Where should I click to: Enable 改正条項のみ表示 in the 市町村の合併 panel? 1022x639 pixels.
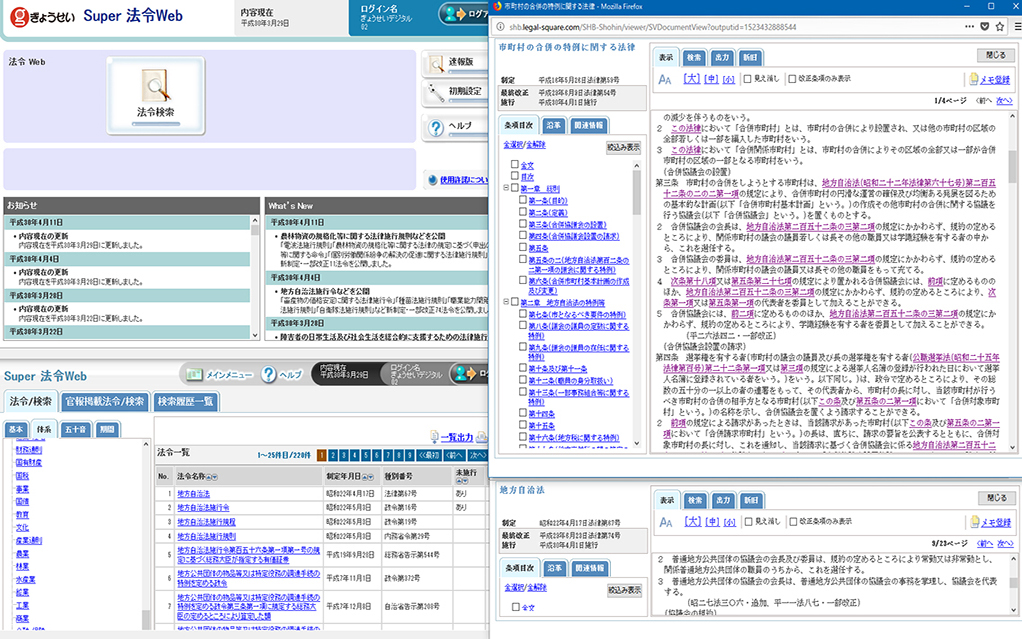pyautogui.click(x=792, y=79)
